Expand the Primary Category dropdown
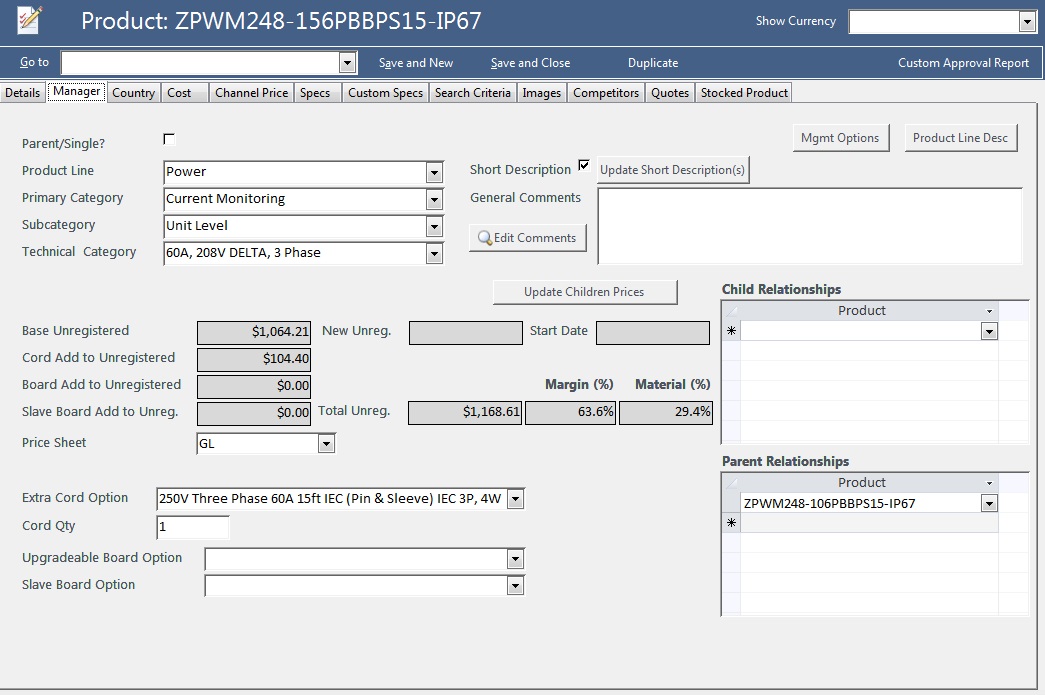Viewport: 1045px width, 695px height. (434, 199)
